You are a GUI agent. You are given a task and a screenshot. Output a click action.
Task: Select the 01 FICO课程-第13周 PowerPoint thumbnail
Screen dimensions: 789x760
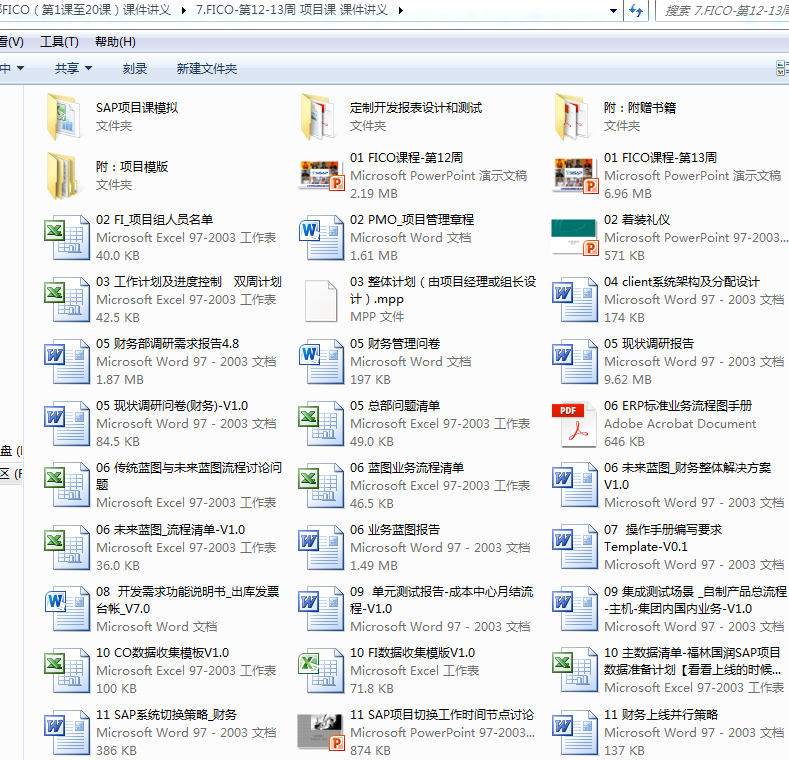pyautogui.click(x=575, y=175)
